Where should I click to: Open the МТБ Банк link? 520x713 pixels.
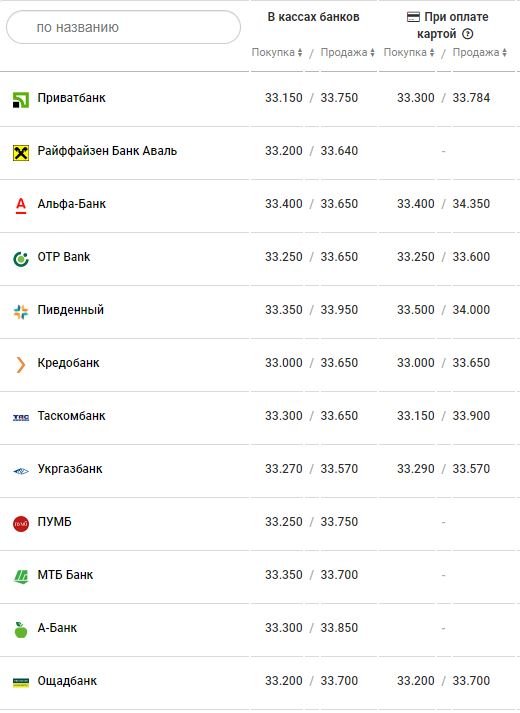tap(65, 575)
